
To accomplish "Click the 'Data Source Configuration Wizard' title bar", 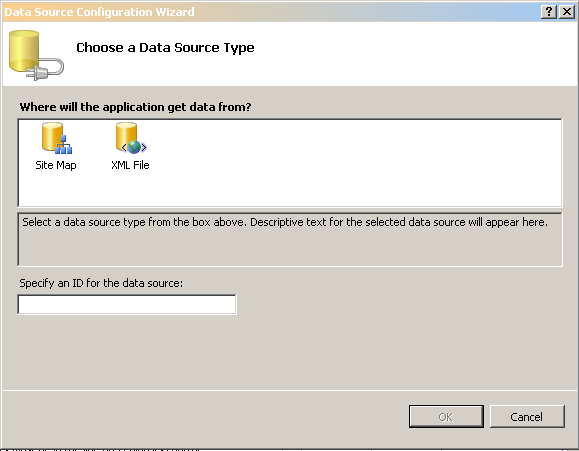I will [99, 12].
